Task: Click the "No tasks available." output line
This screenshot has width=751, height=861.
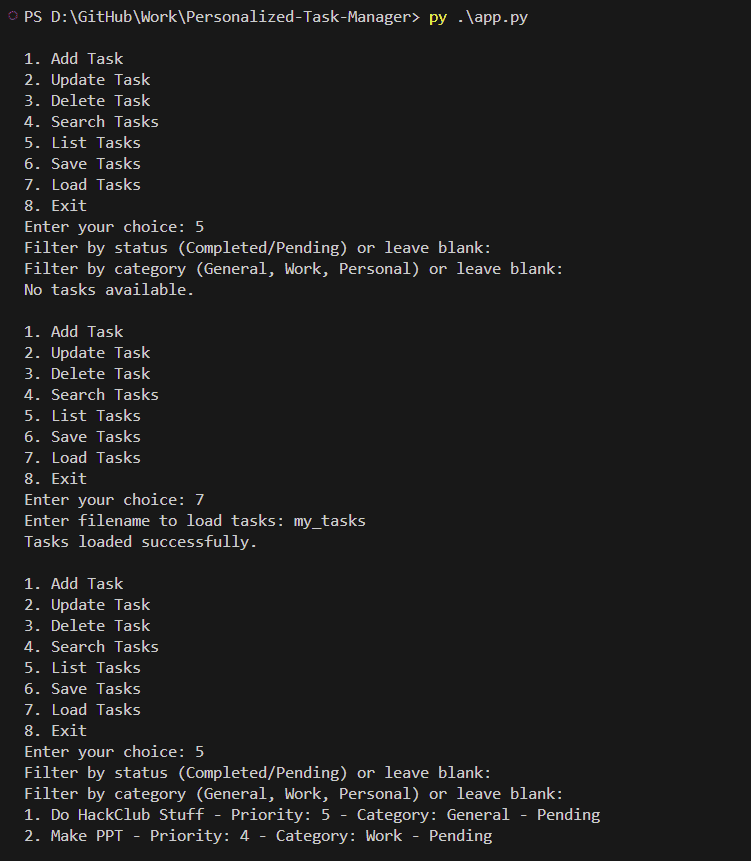Action: click(109, 290)
